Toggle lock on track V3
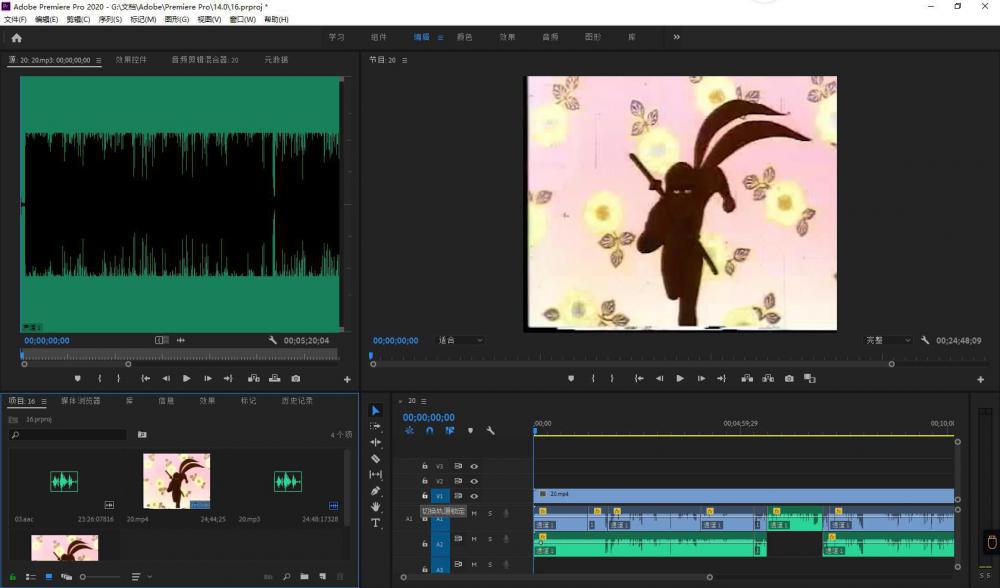 [425, 466]
